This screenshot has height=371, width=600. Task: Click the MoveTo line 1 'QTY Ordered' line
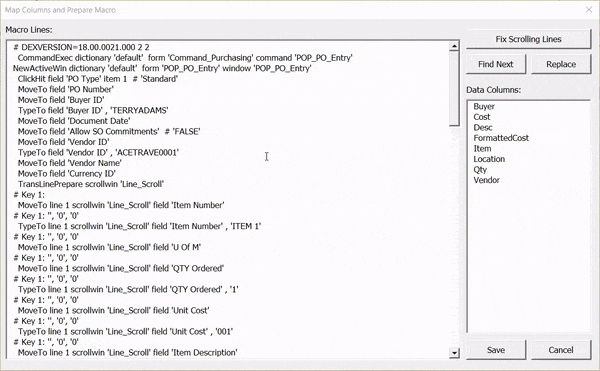(121, 268)
